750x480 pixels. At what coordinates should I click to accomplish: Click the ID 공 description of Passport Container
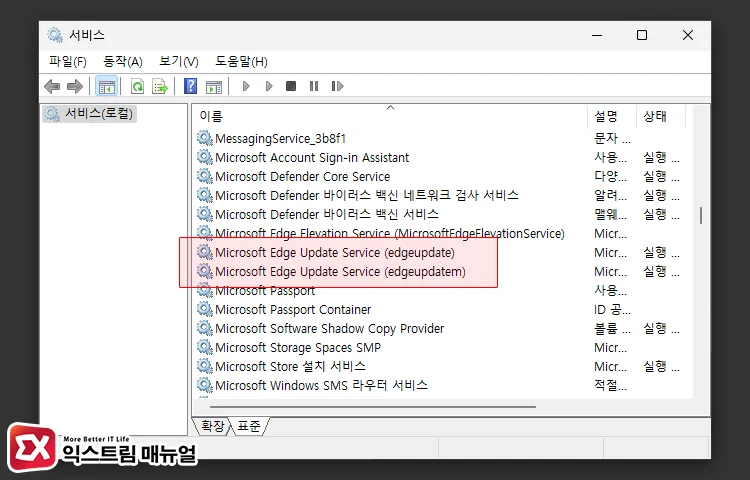coord(612,309)
